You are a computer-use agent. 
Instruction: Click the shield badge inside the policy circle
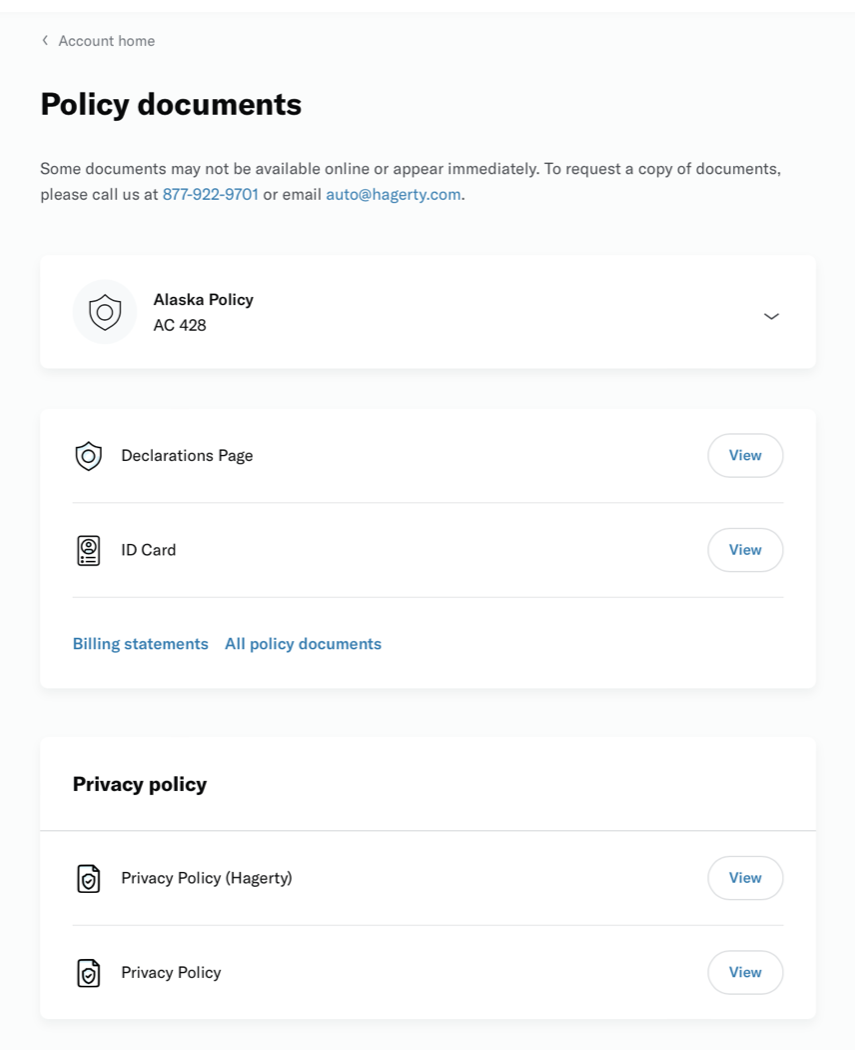[104, 312]
